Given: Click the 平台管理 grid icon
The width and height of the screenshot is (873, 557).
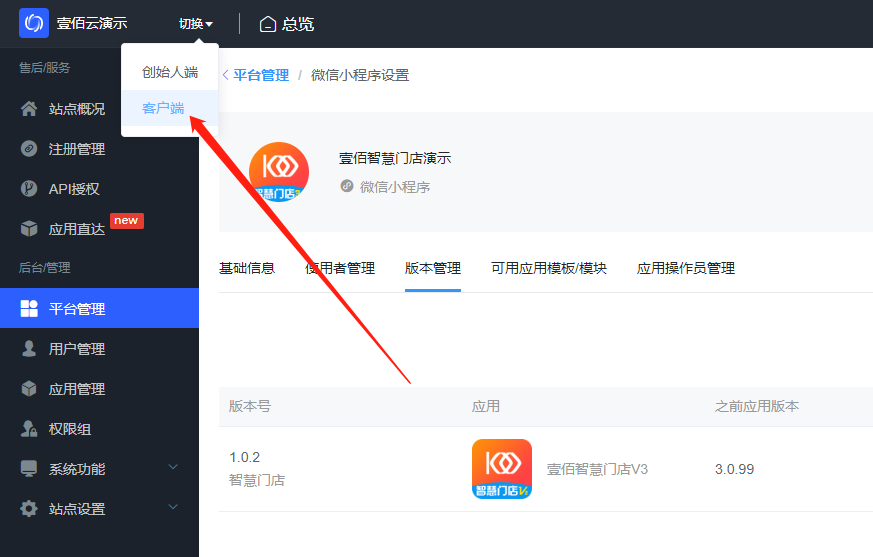Looking at the screenshot, I should tap(29, 308).
